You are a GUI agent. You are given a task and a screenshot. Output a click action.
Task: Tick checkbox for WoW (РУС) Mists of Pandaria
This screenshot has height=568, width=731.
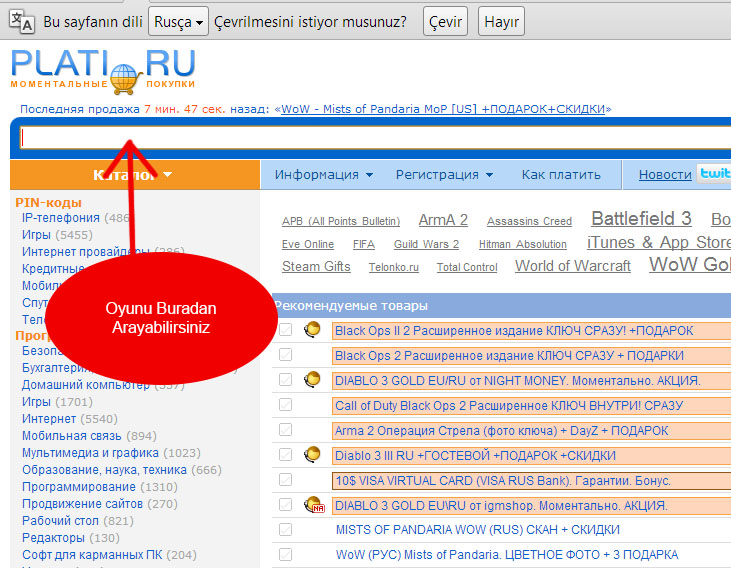pyautogui.click(x=285, y=554)
